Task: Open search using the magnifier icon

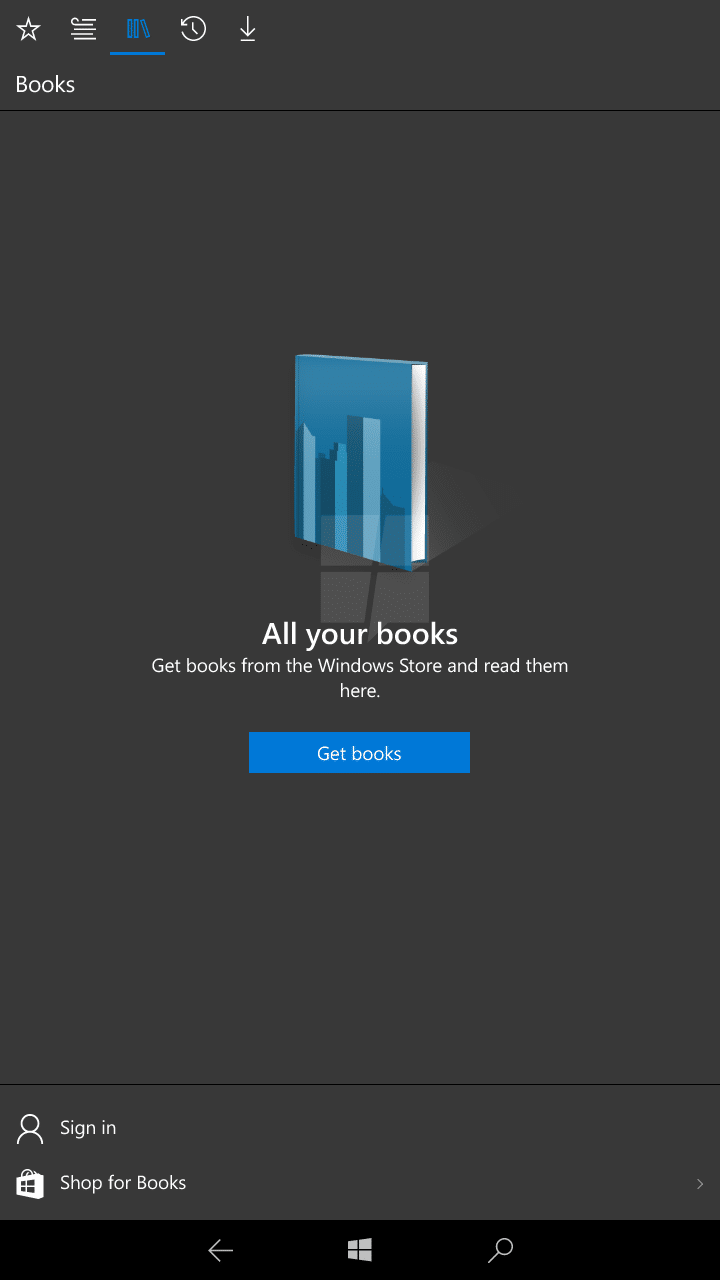Action: 500,1249
